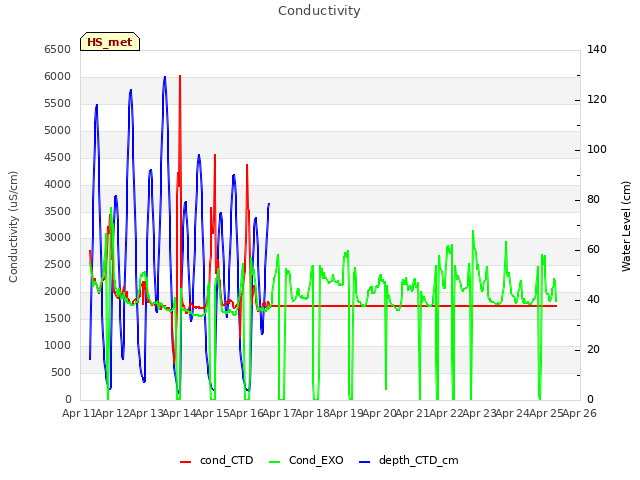The width and height of the screenshot is (640, 480).
Task: Toggle cond_CTD series in the legend
Action: (x=217, y=460)
